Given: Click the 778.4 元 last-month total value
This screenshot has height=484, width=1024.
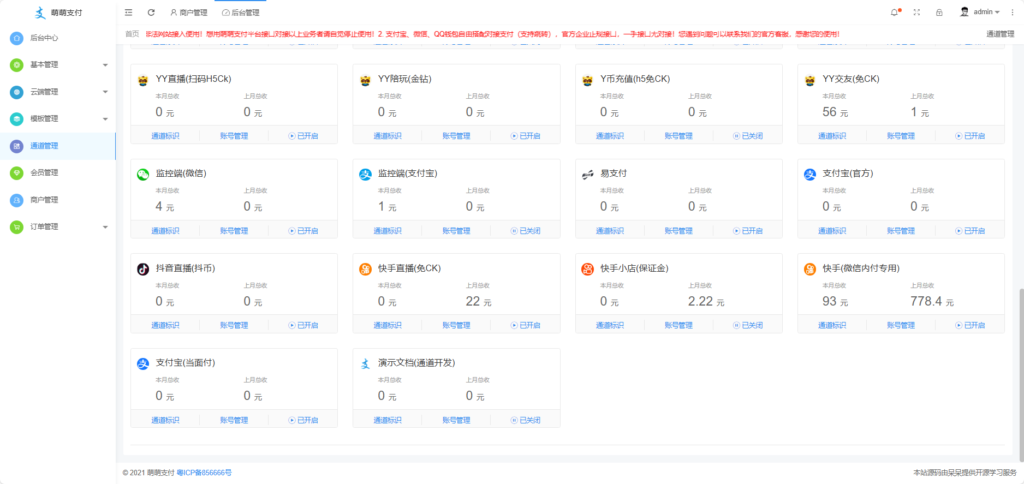Looking at the screenshot, I should click(932, 301).
